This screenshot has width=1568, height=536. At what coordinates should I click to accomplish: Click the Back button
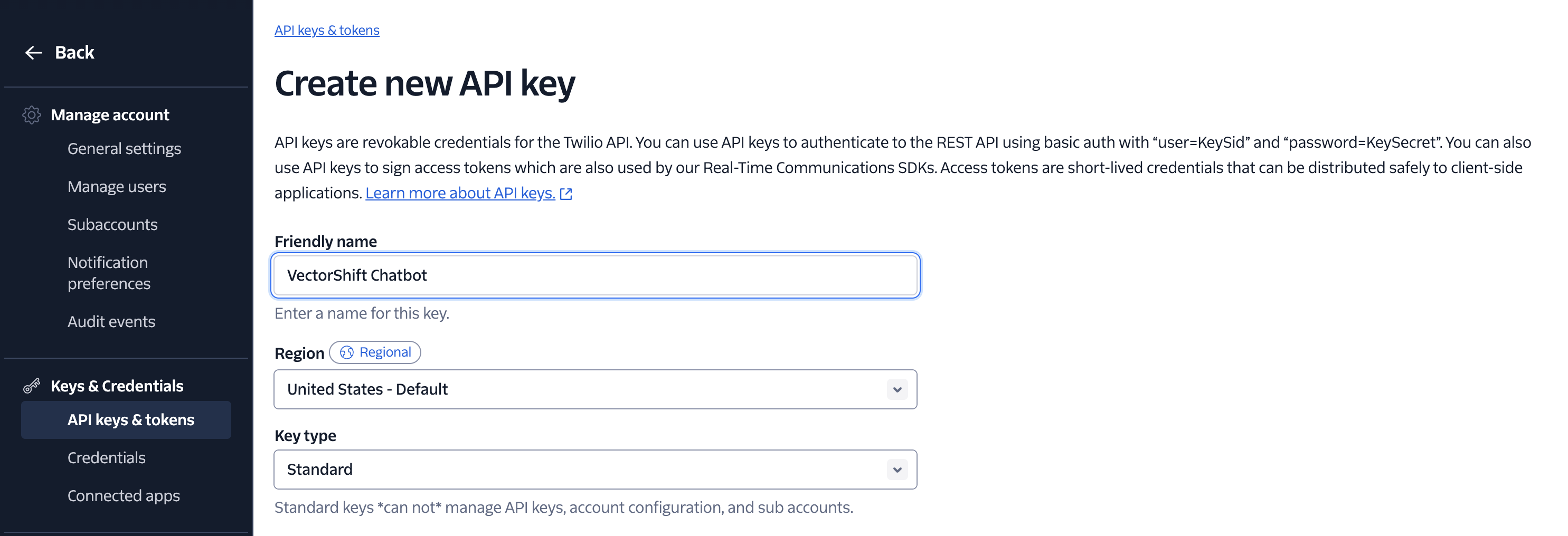click(x=74, y=52)
